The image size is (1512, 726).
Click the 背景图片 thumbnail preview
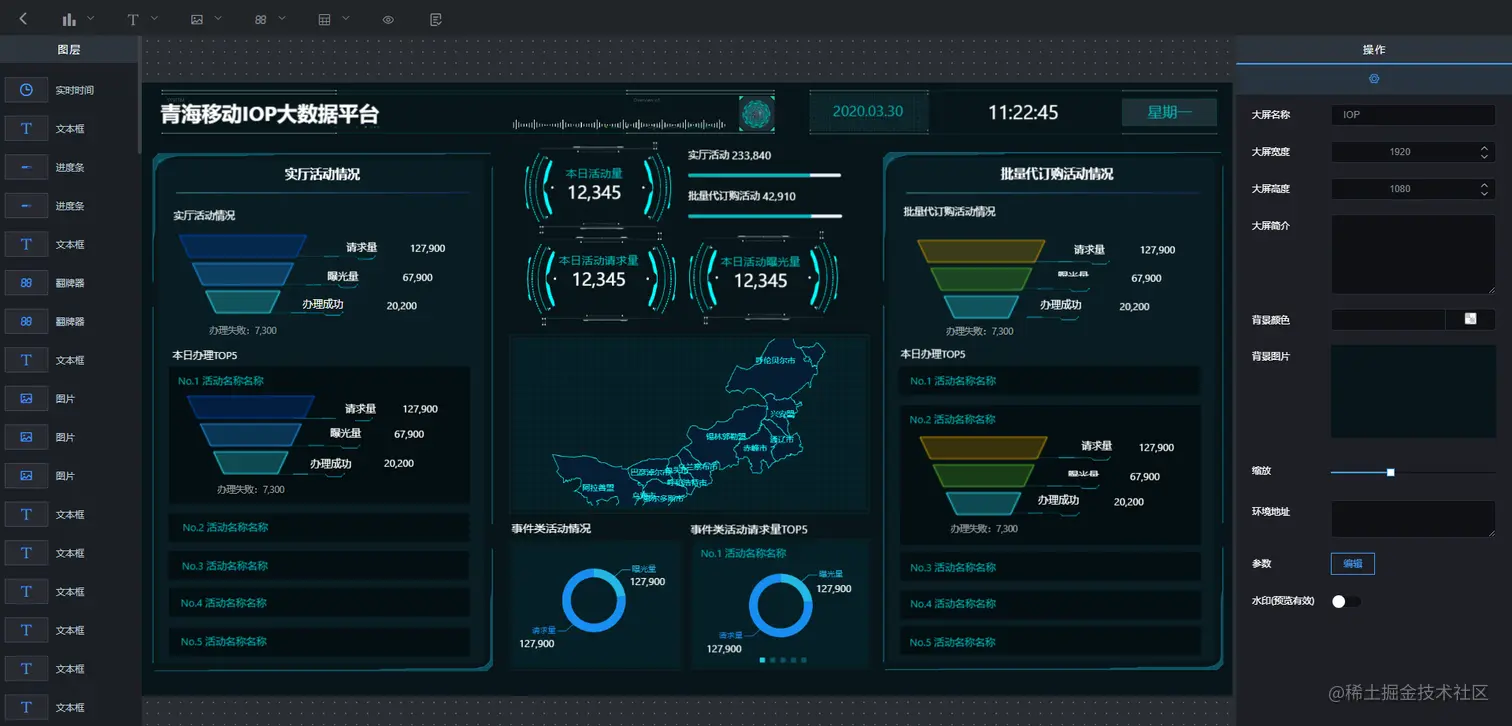1413,392
